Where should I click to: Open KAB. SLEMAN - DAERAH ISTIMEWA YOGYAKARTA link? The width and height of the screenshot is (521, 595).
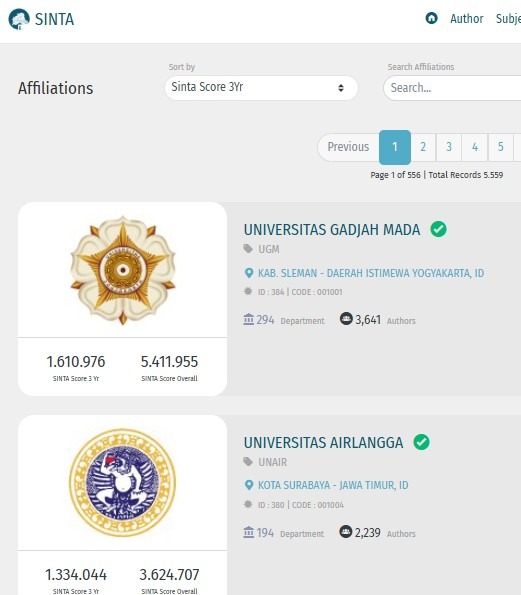[x=371, y=273]
